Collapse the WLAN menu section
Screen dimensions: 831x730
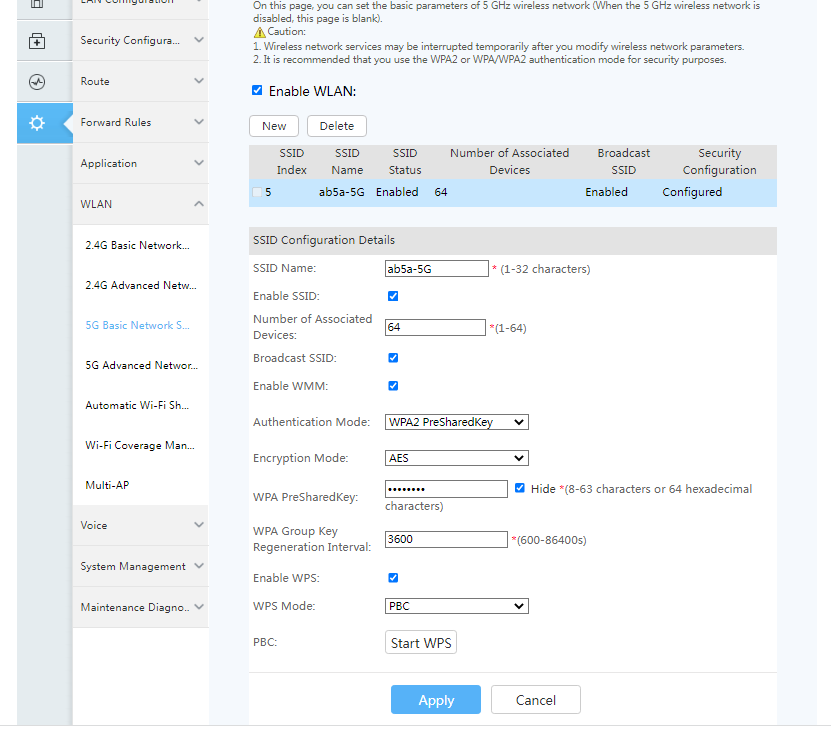click(141, 204)
